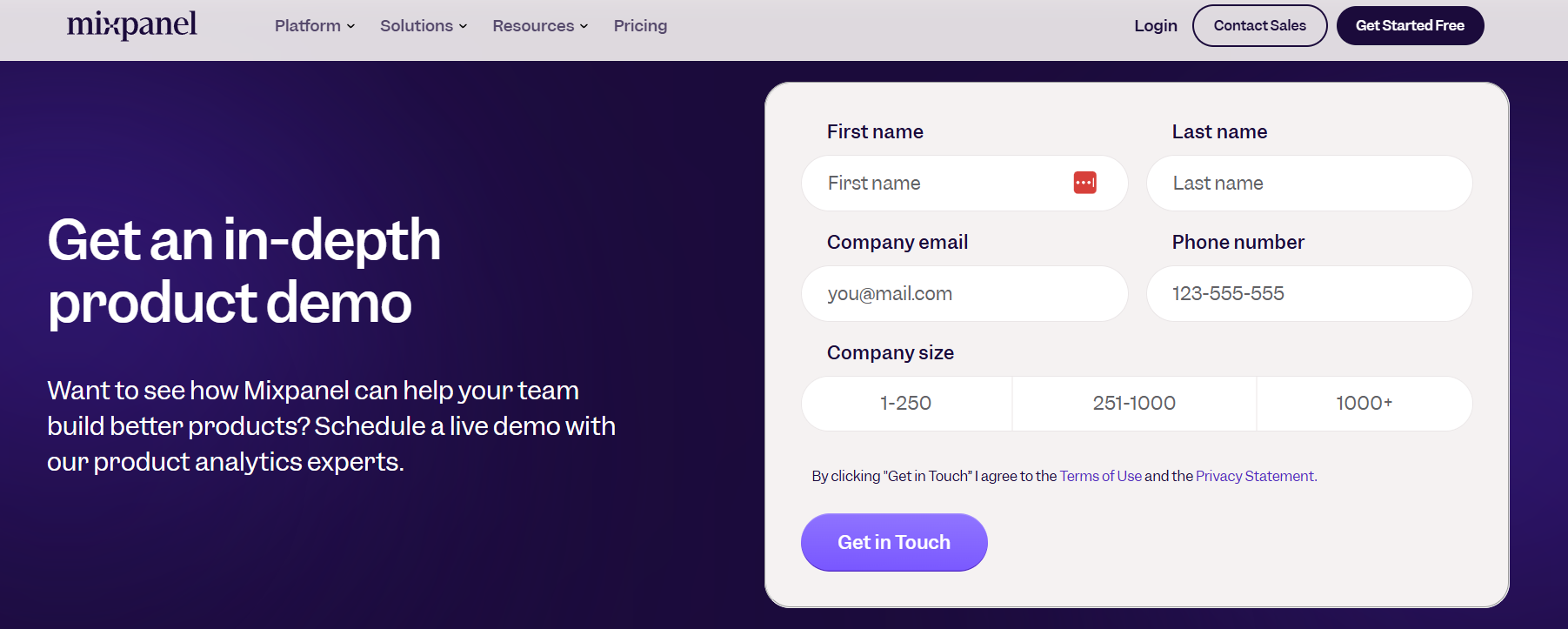This screenshot has height=629, width=1568.
Task: Submit the form with Get in Touch
Action: (x=893, y=541)
